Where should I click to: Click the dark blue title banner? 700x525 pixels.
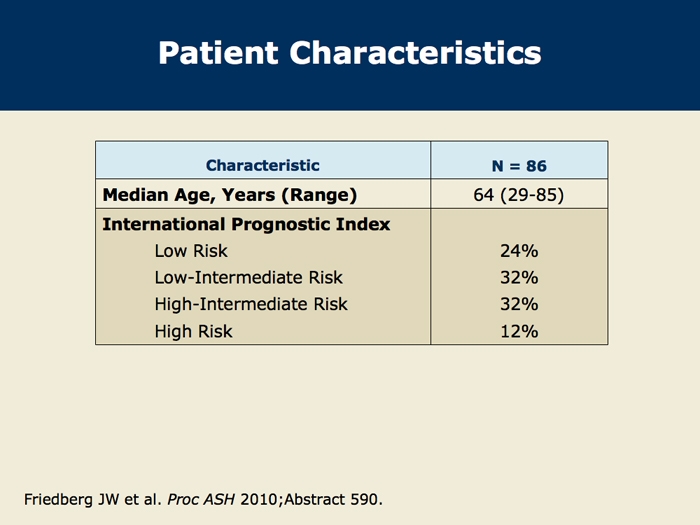(x=350, y=55)
